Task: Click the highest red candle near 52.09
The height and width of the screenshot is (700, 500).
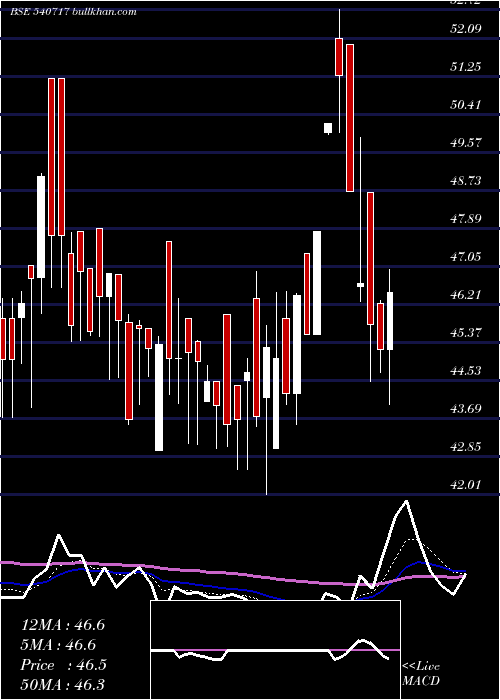Action: tap(339, 57)
